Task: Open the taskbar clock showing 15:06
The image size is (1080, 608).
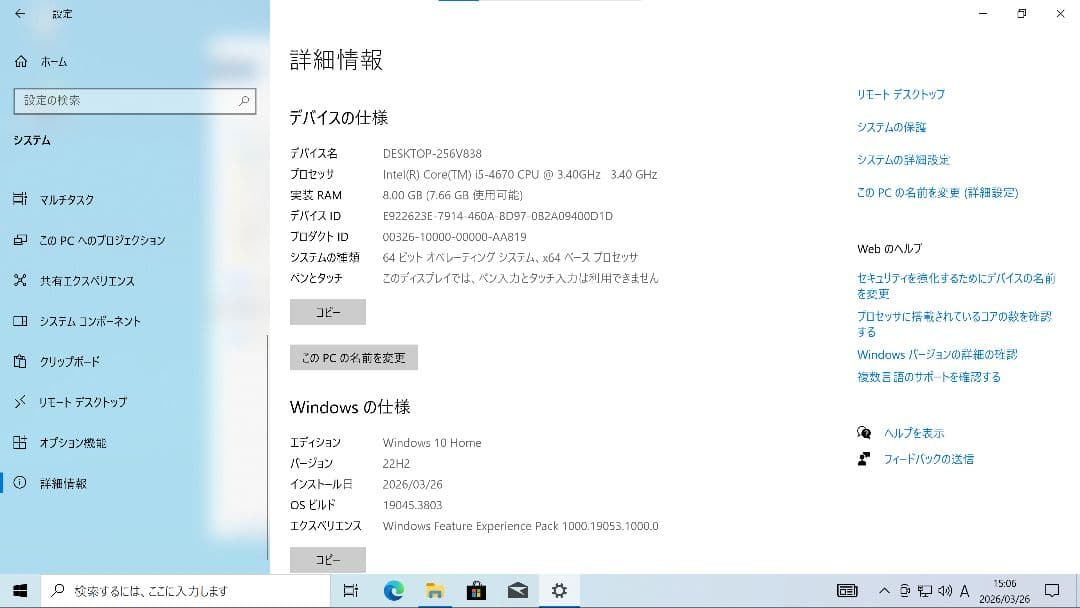Action: 1005,591
